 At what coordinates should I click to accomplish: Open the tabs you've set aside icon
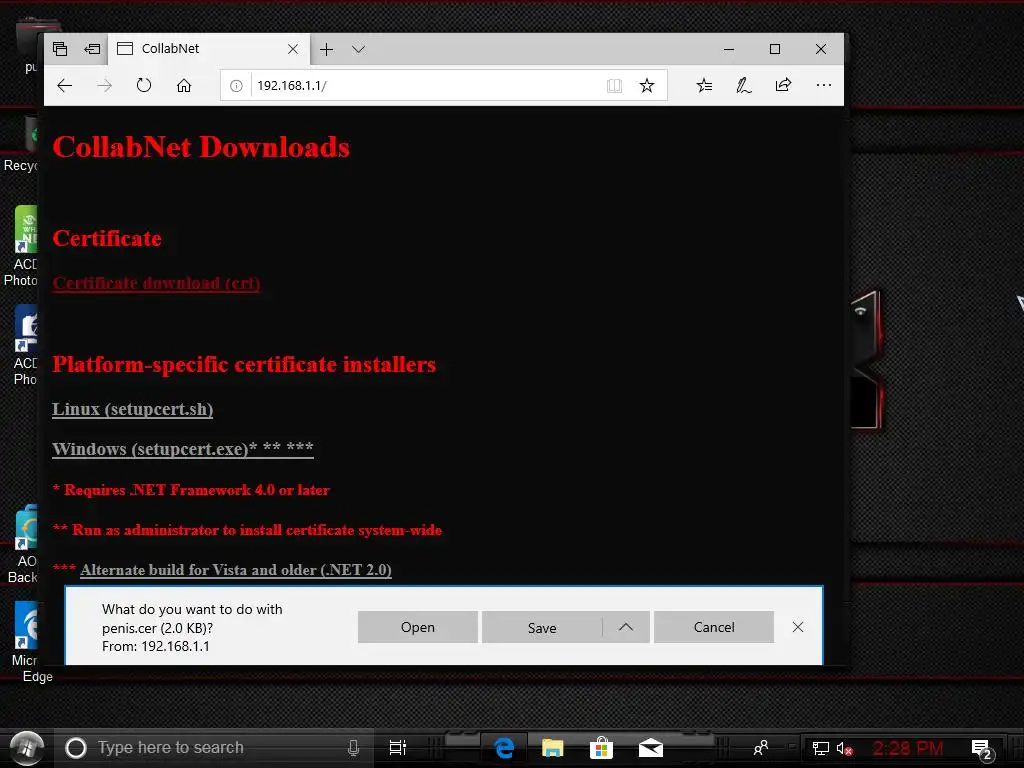(60, 49)
